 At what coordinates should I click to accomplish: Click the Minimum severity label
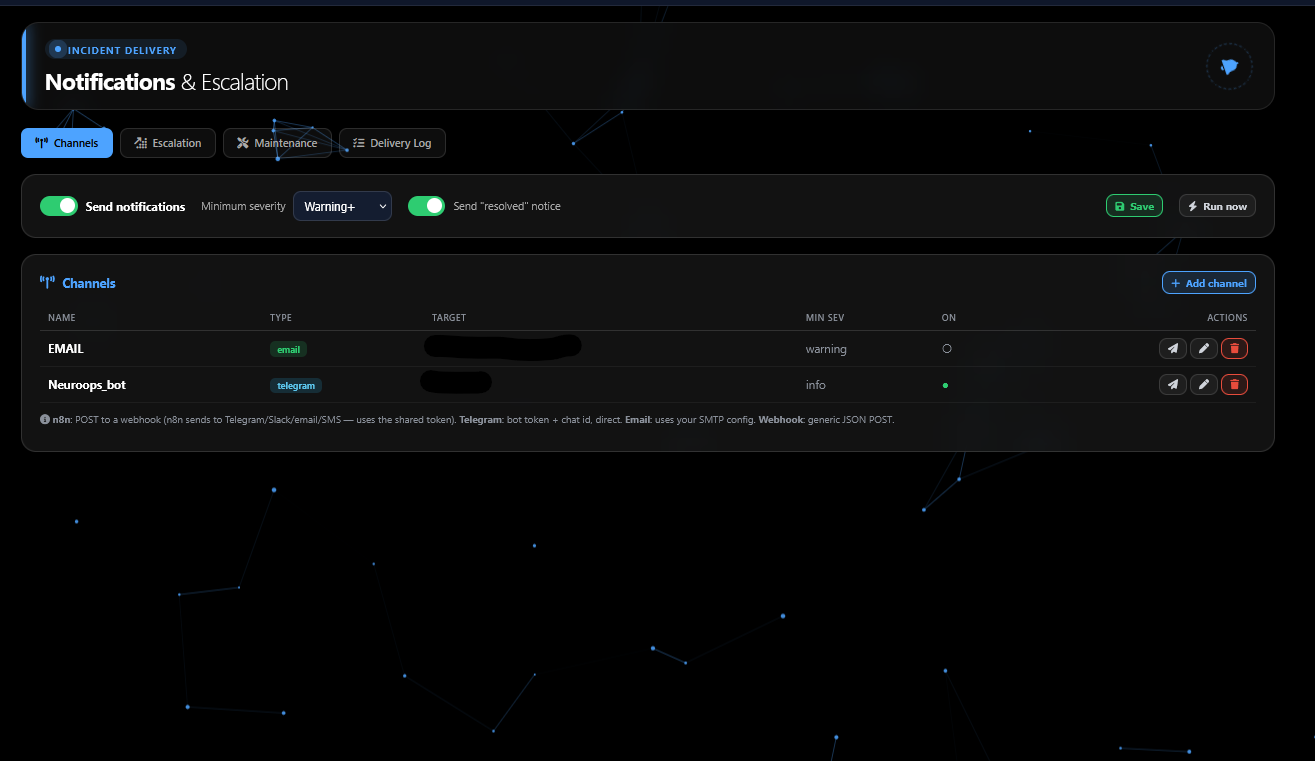243,206
